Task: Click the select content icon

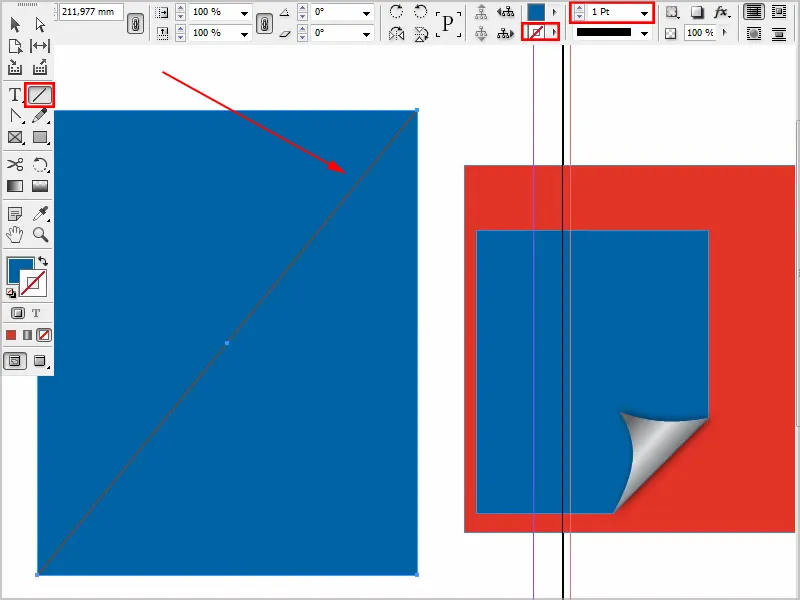Action: [481, 34]
